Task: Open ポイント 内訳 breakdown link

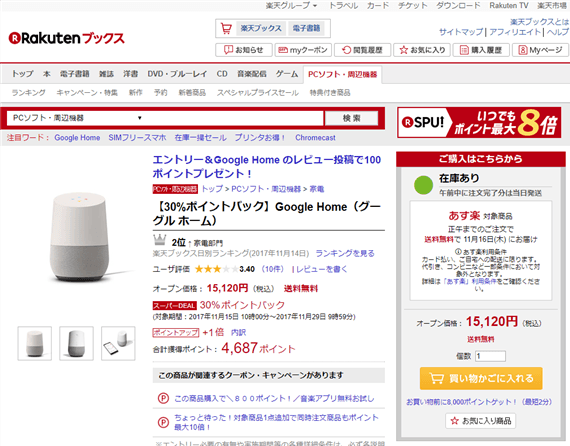Action: coord(238,333)
